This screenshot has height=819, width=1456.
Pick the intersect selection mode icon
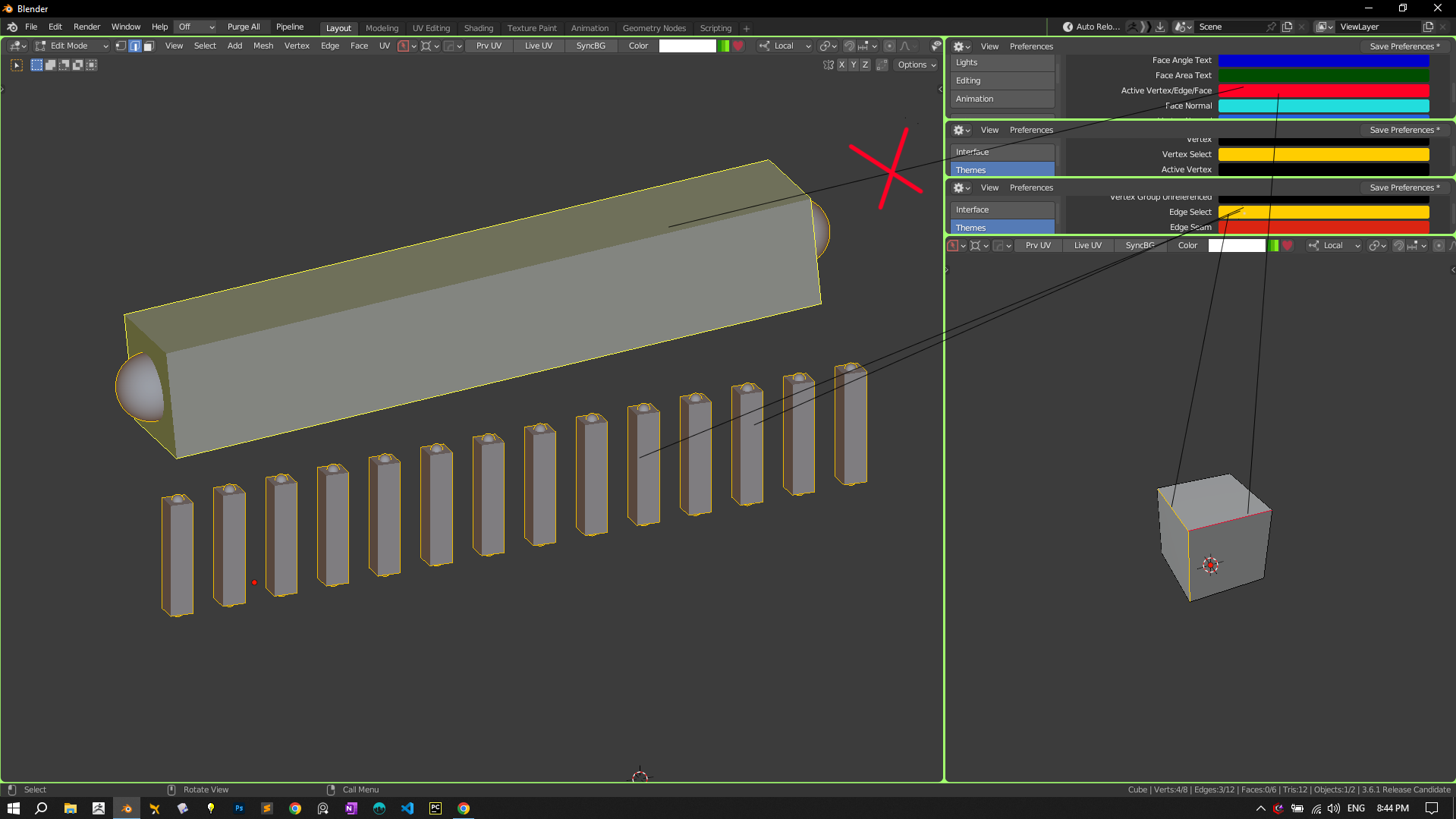coord(91,65)
